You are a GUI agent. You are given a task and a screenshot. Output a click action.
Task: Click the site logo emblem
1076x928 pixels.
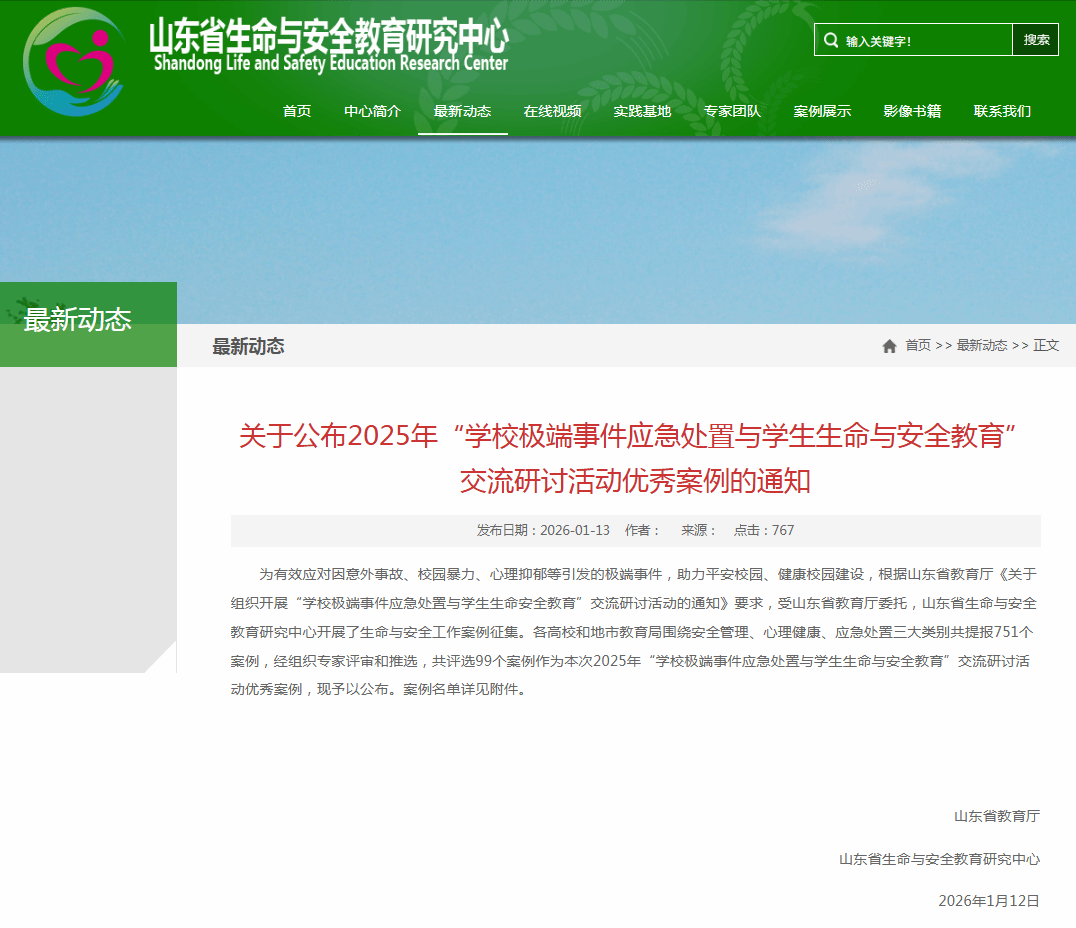[73, 62]
